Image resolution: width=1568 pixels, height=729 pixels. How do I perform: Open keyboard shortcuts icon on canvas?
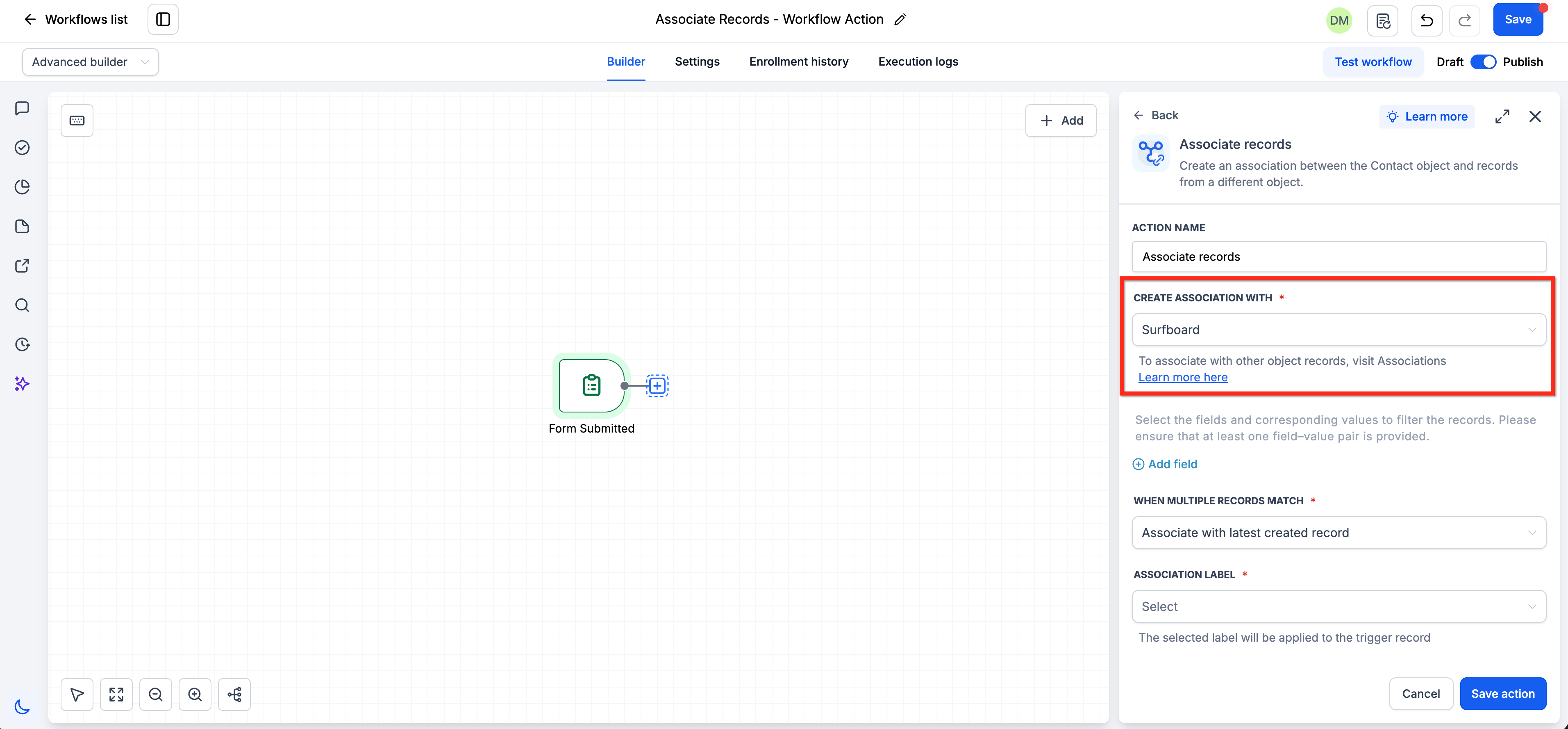point(77,121)
